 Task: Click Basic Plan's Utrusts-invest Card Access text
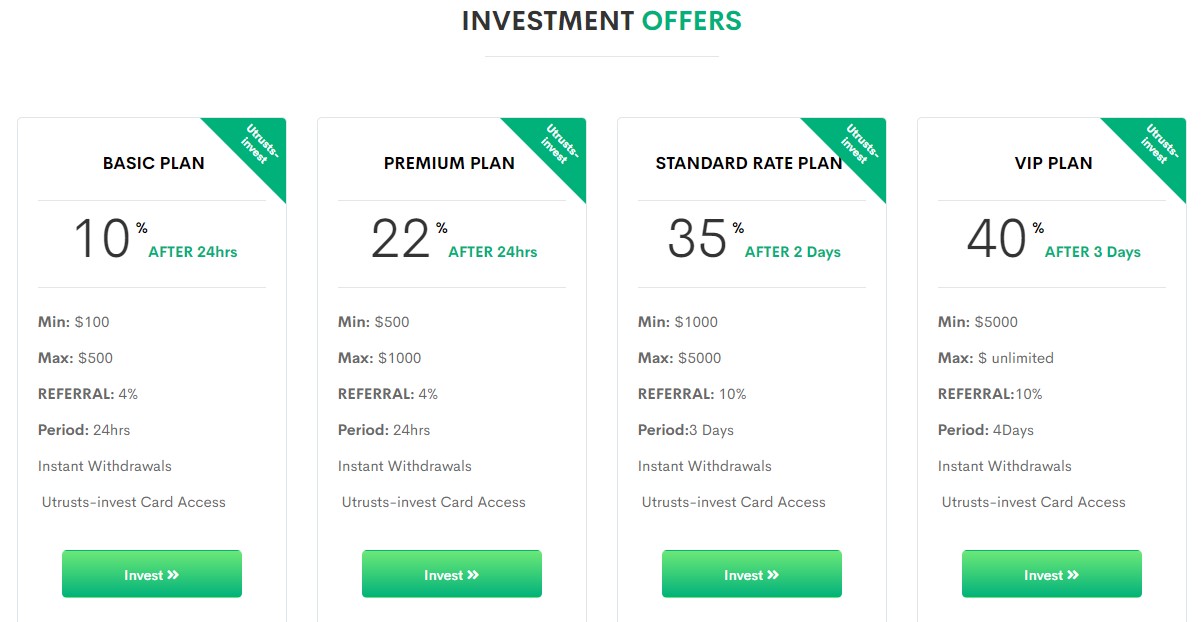[133, 502]
